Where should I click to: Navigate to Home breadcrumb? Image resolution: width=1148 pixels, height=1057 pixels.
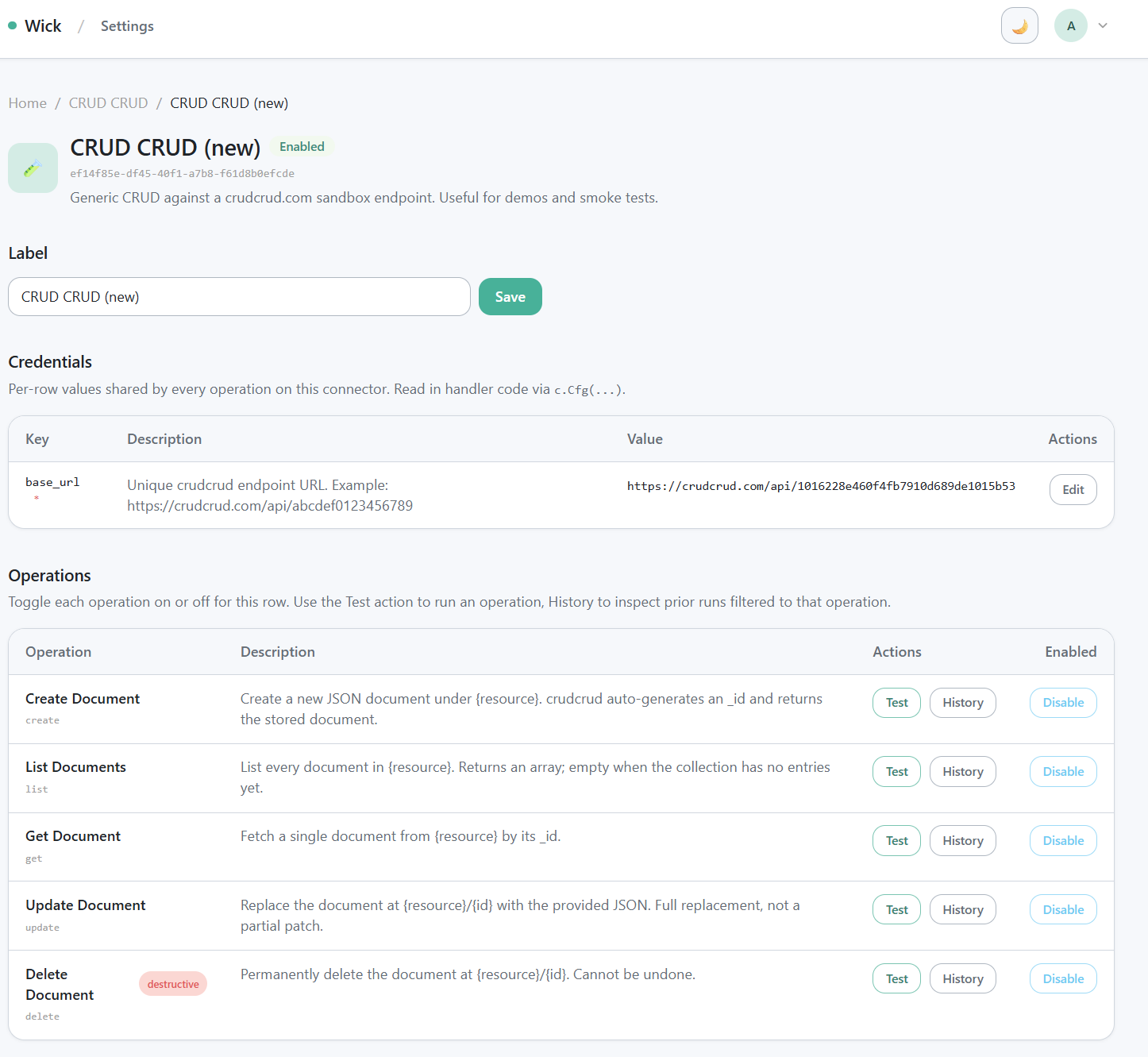[x=28, y=103]
